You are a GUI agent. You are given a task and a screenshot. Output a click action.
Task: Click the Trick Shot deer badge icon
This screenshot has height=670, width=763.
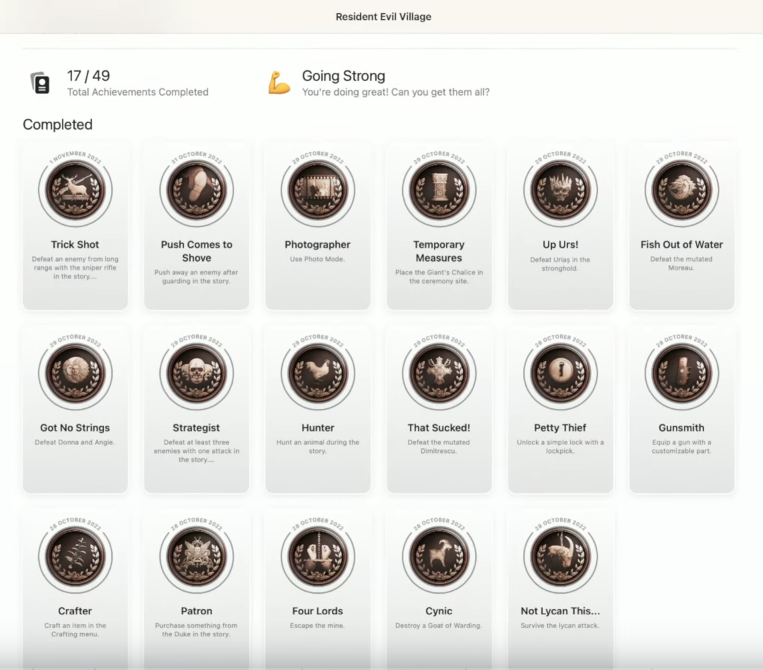75,190
